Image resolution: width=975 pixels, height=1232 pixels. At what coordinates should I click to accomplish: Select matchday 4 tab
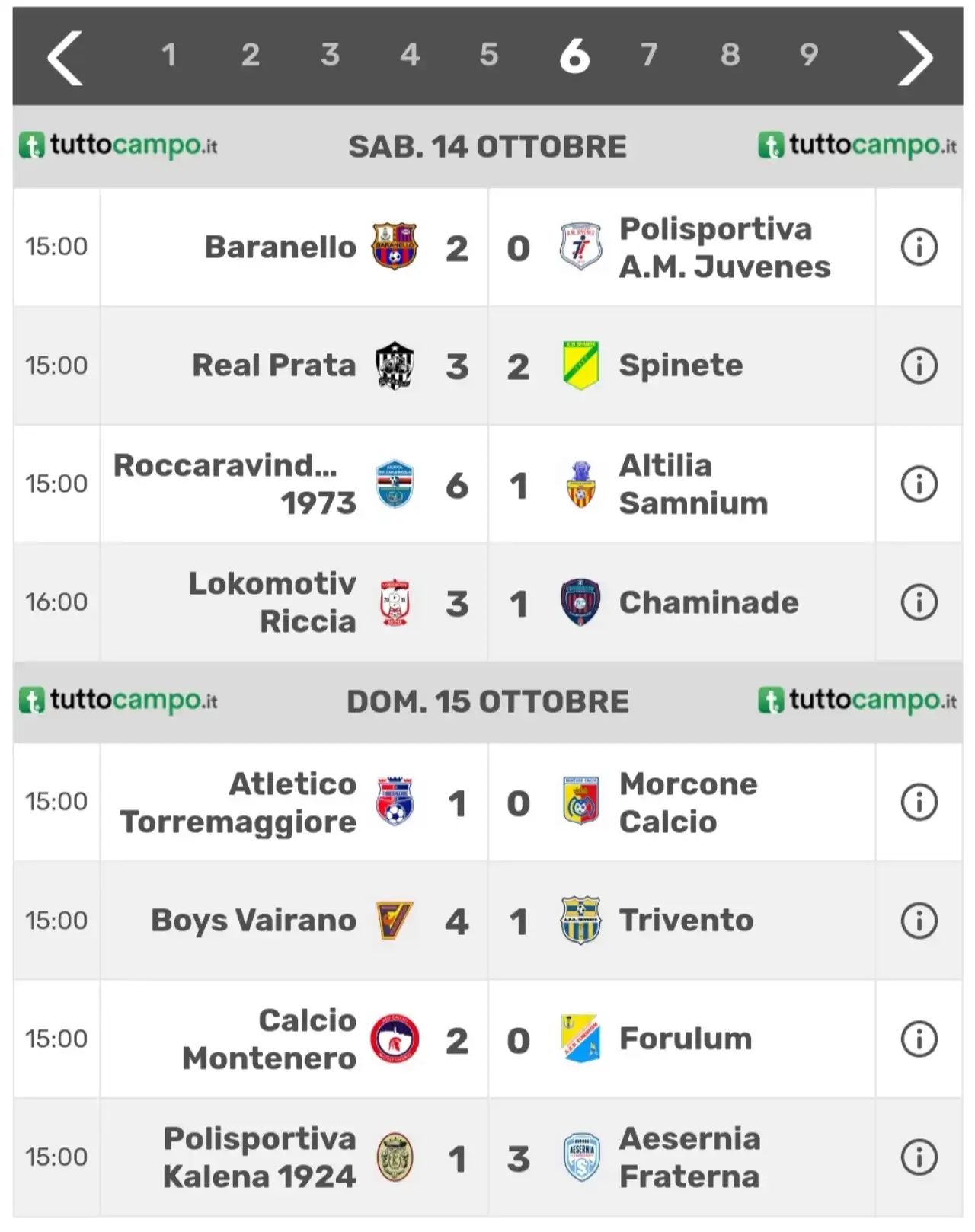pyautogui.click(x=410, y=55)
